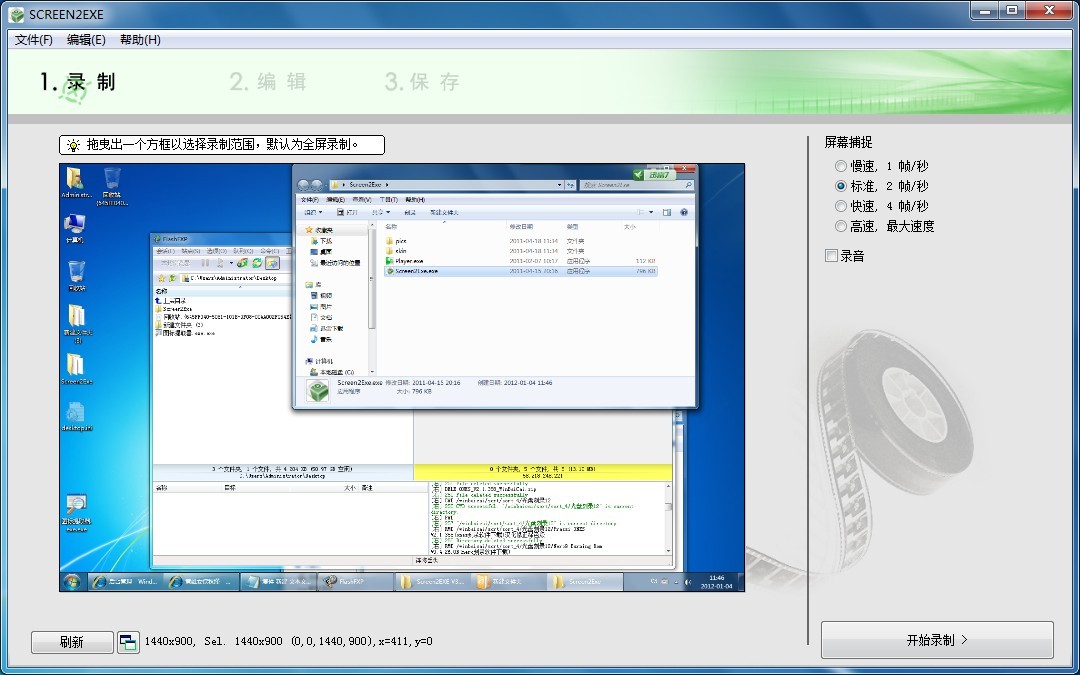1080x675 pixels.
Task: Choose 快速, 4 帧/秒 option
Action: [841, 206]
